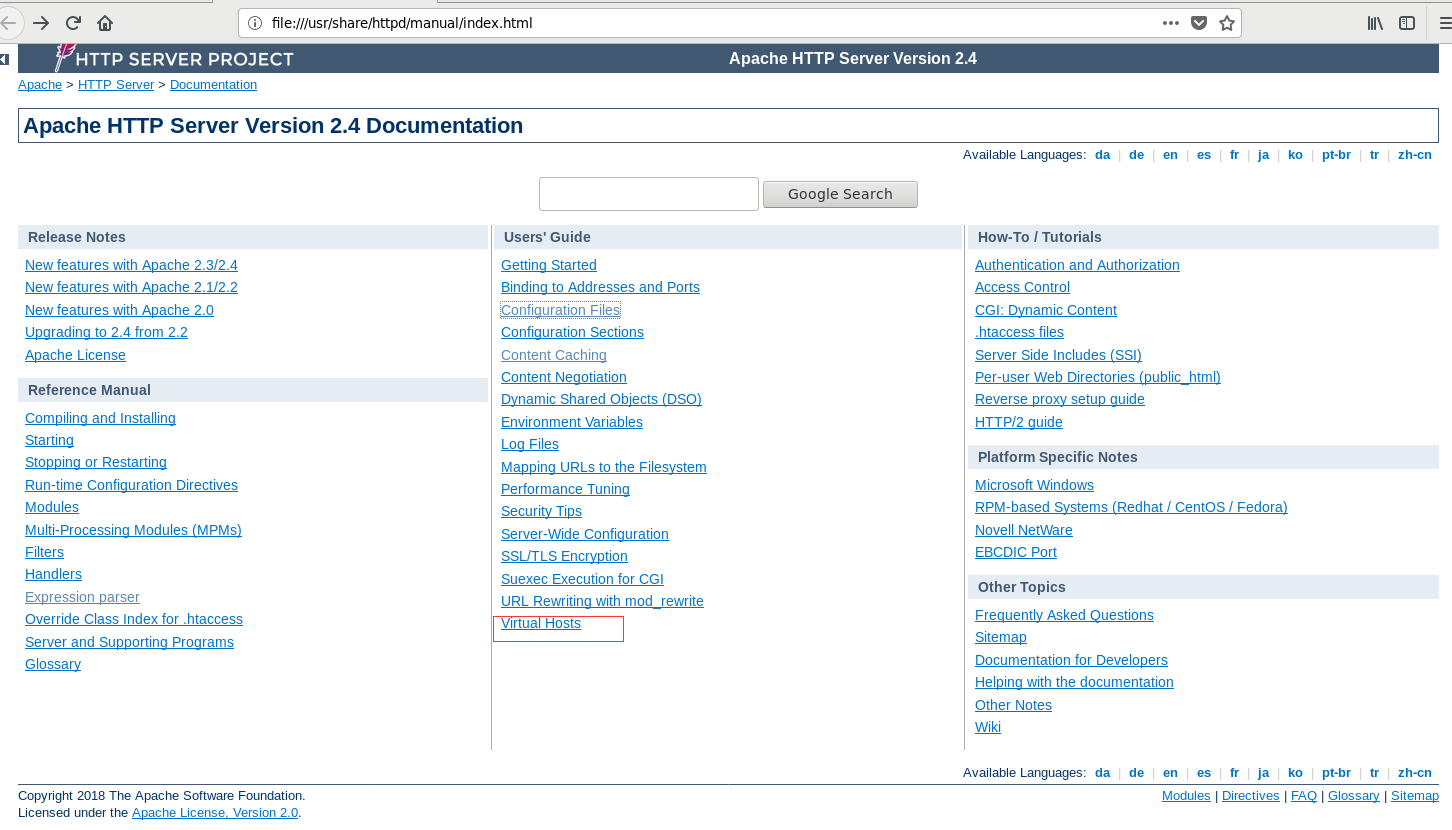Open Directives link in page footer

tap(1251, 796)
